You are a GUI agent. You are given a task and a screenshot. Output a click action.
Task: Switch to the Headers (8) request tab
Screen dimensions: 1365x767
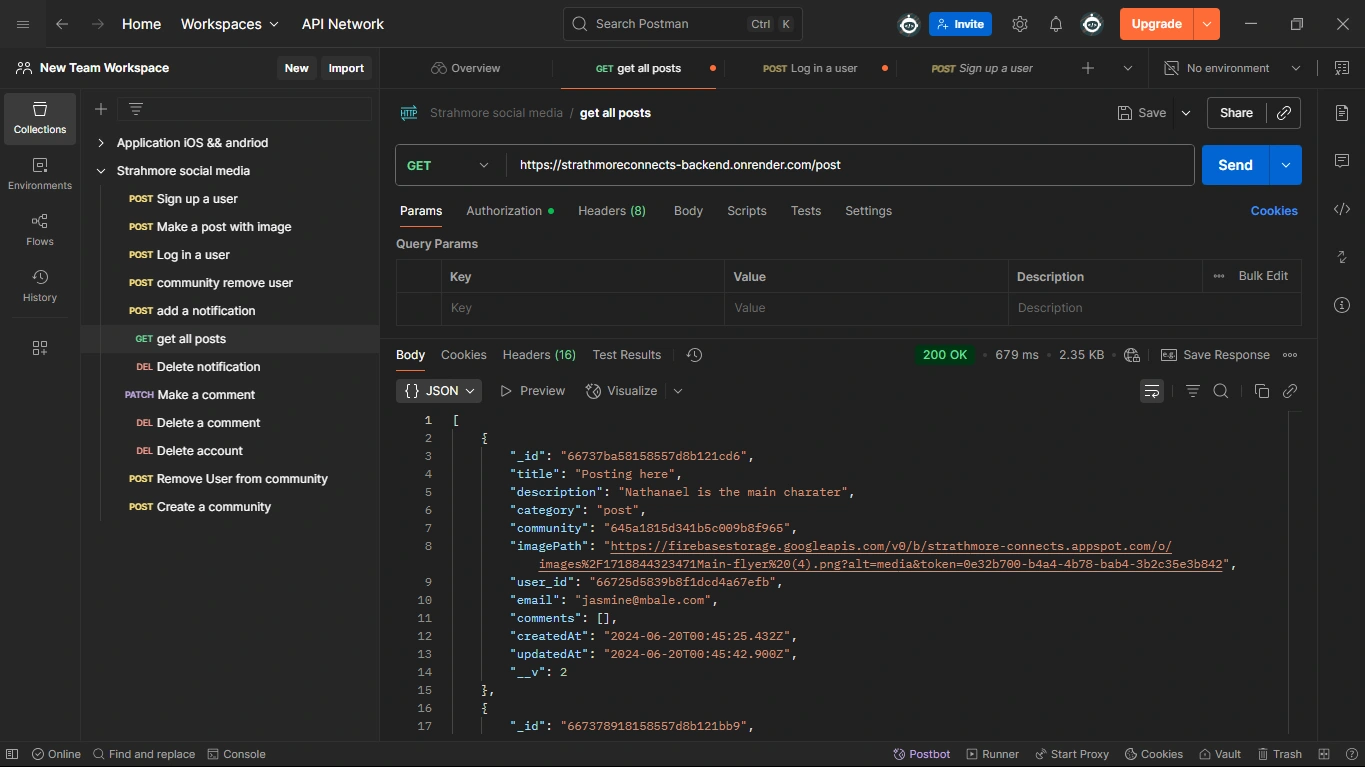[612, 211]
